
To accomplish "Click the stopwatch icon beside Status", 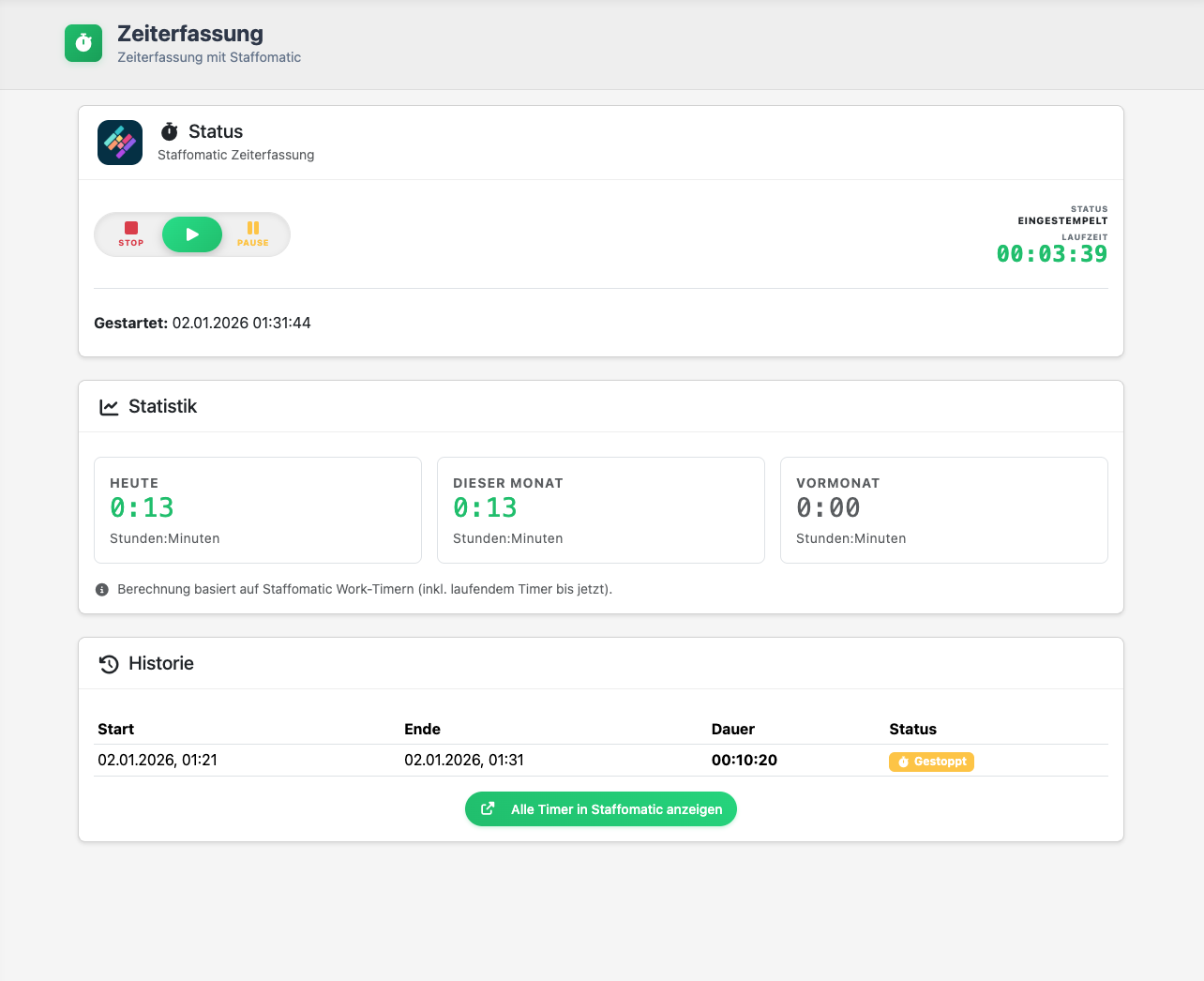I will coord(170,131).
